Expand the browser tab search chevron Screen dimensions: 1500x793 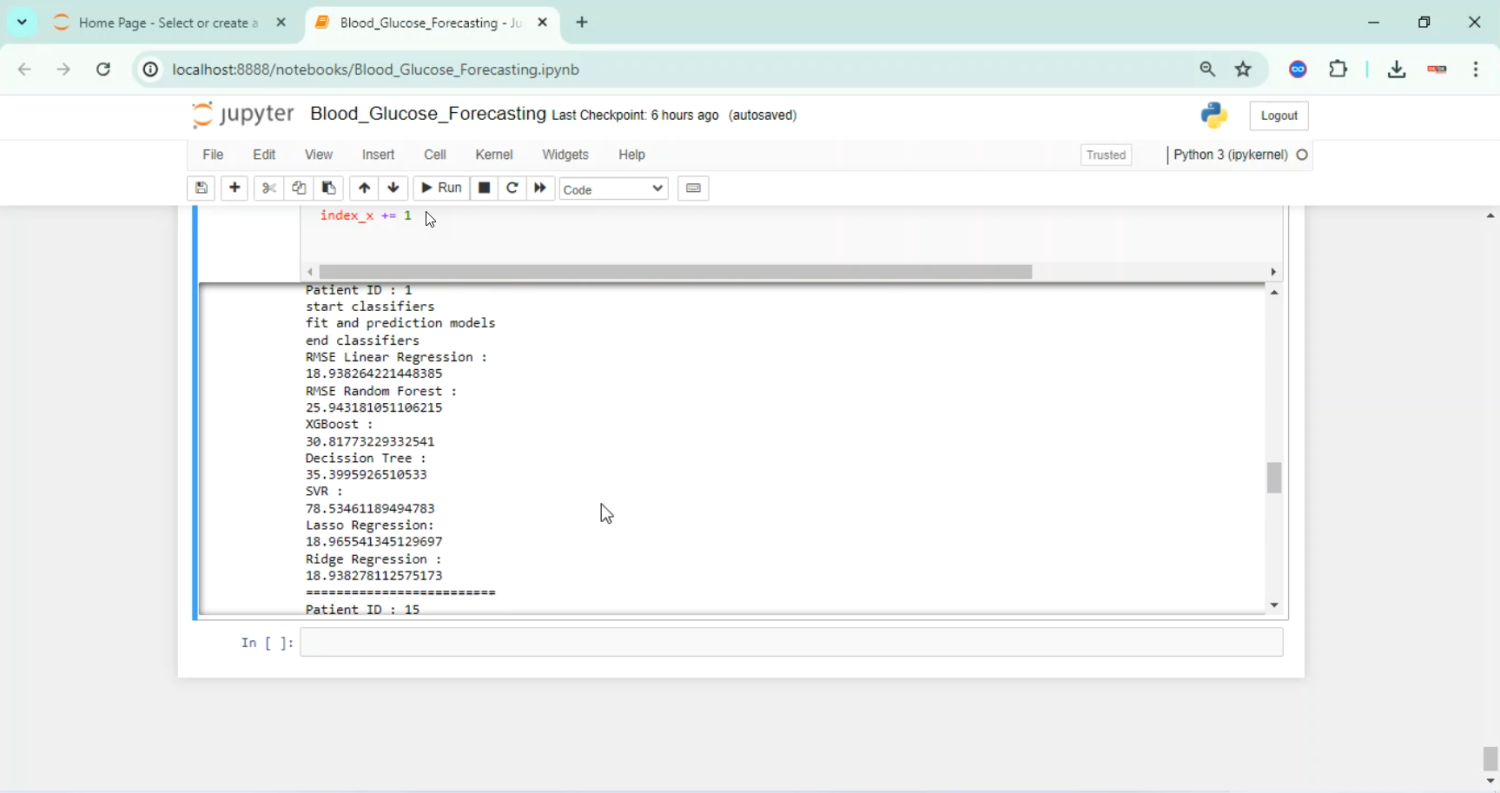coord(21,22)
